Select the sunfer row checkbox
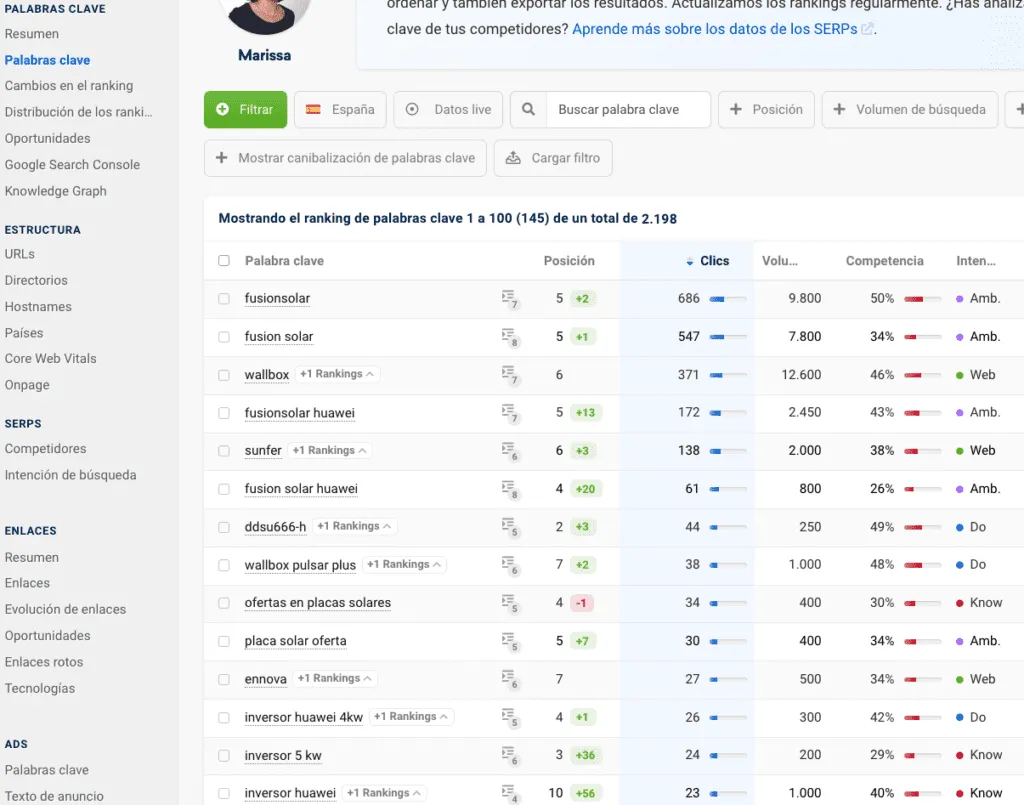 coord(224,450)
